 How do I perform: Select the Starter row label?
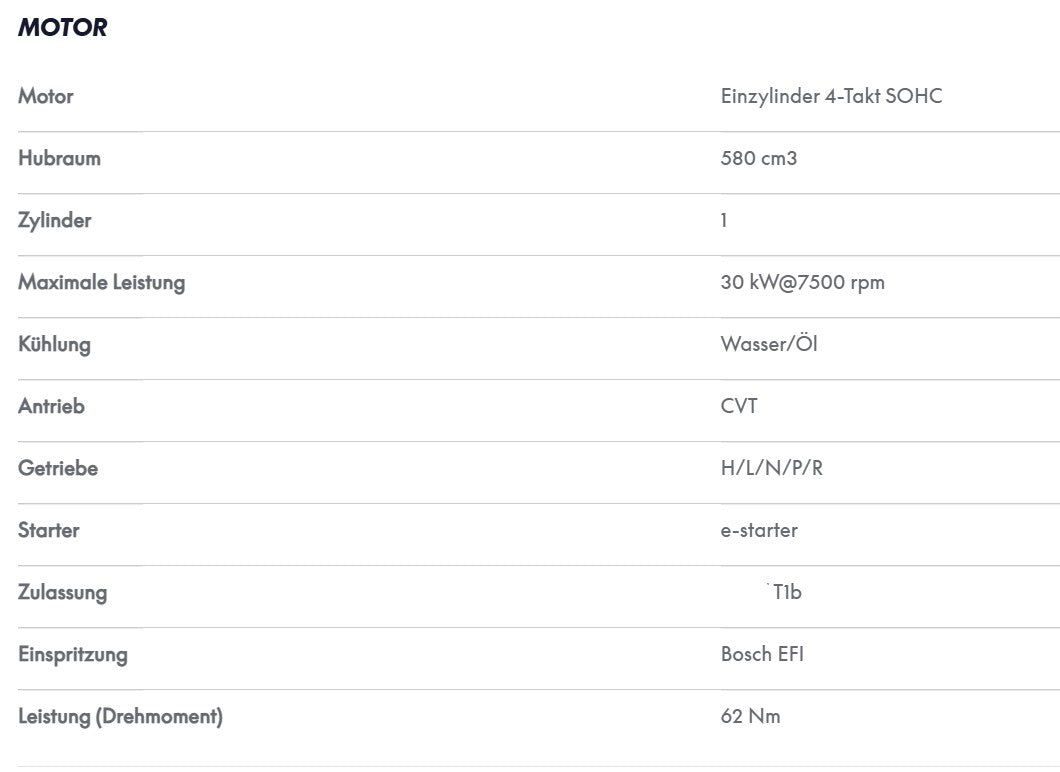pos(49,530)
